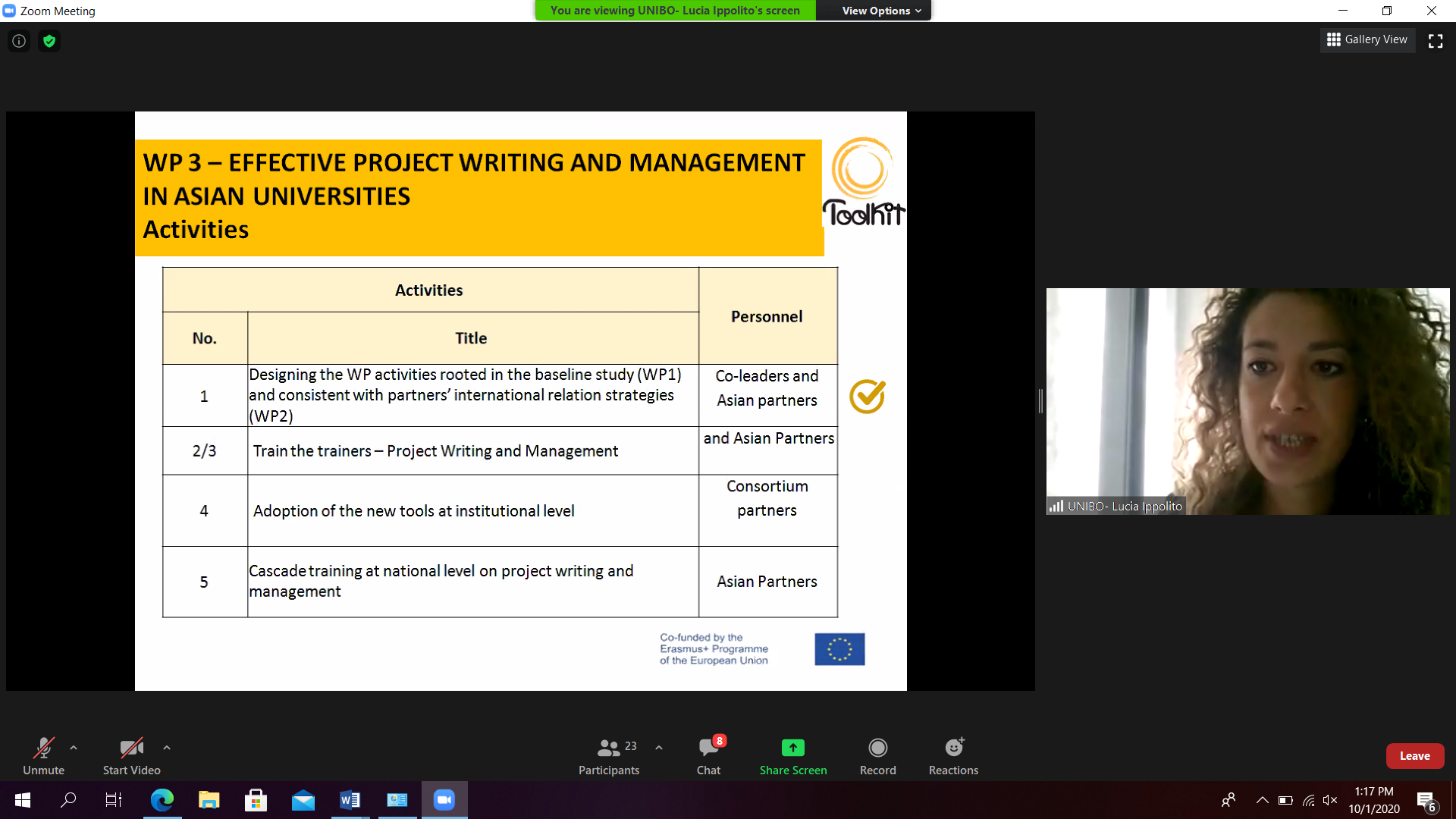This screenshot has height=819, width=1456.
Task: Enter full screen mode icon
Action: 1436,41
